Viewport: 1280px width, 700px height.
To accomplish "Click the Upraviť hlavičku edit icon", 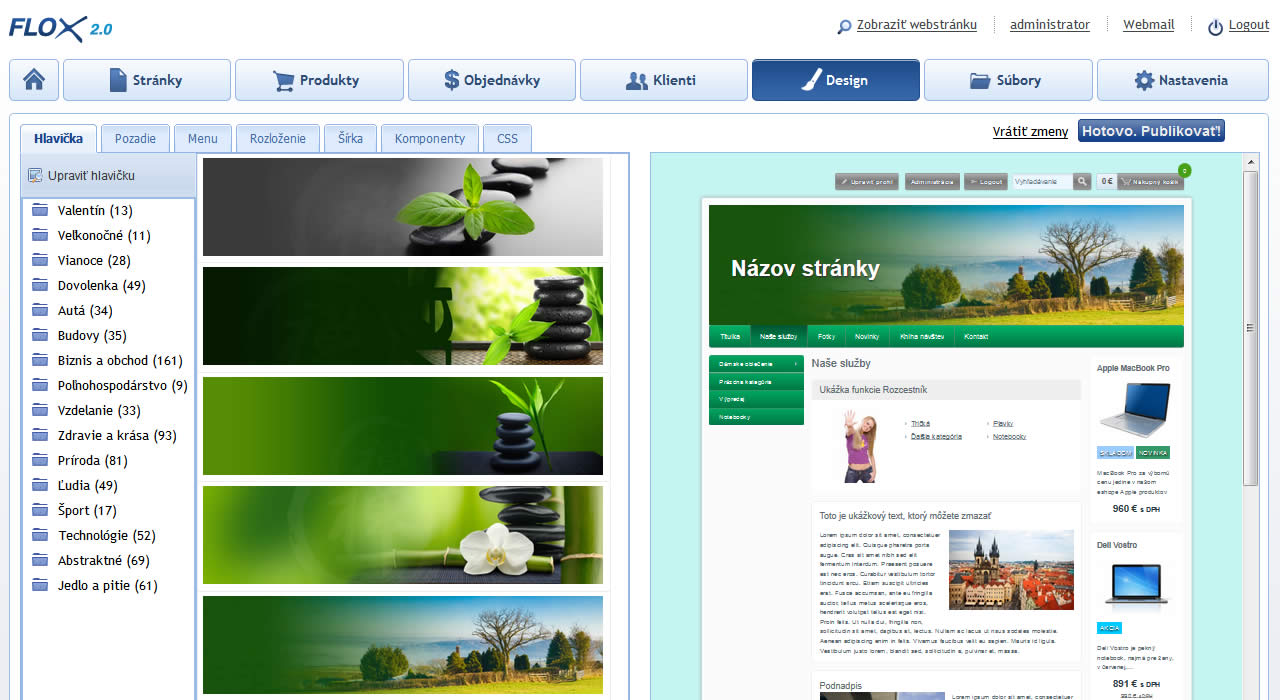I will [35, 176].
